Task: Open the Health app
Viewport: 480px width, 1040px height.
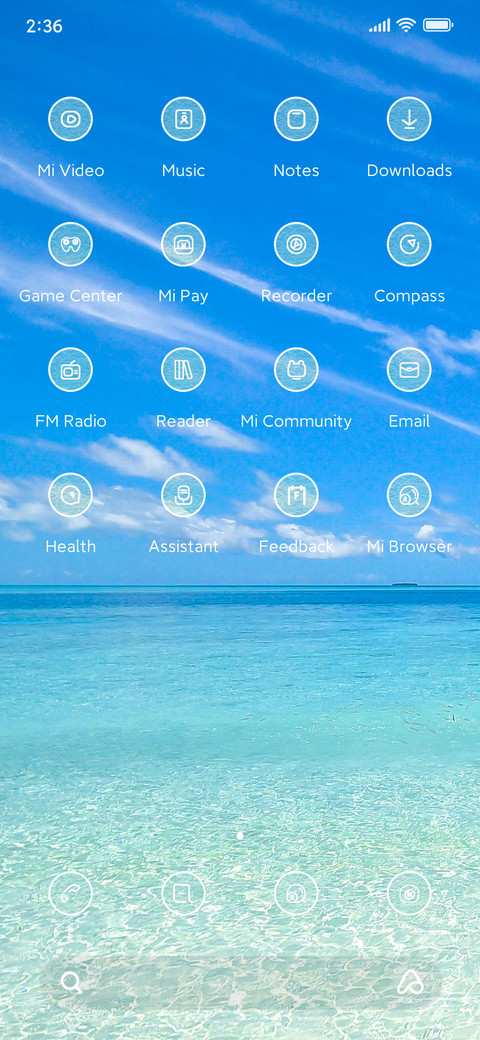Action: click(x=70, y=495)
